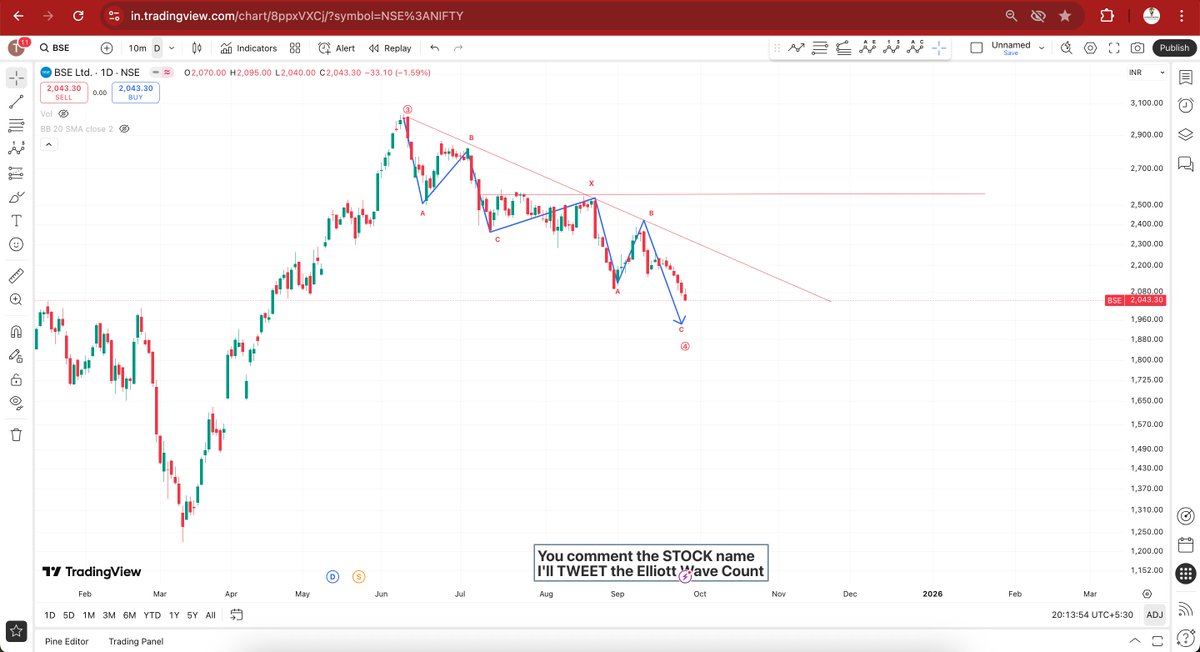The width and height of the screenshot is (1200, 652).
Task: Open the Indicators dialog
Action: [x=248, y=48]
